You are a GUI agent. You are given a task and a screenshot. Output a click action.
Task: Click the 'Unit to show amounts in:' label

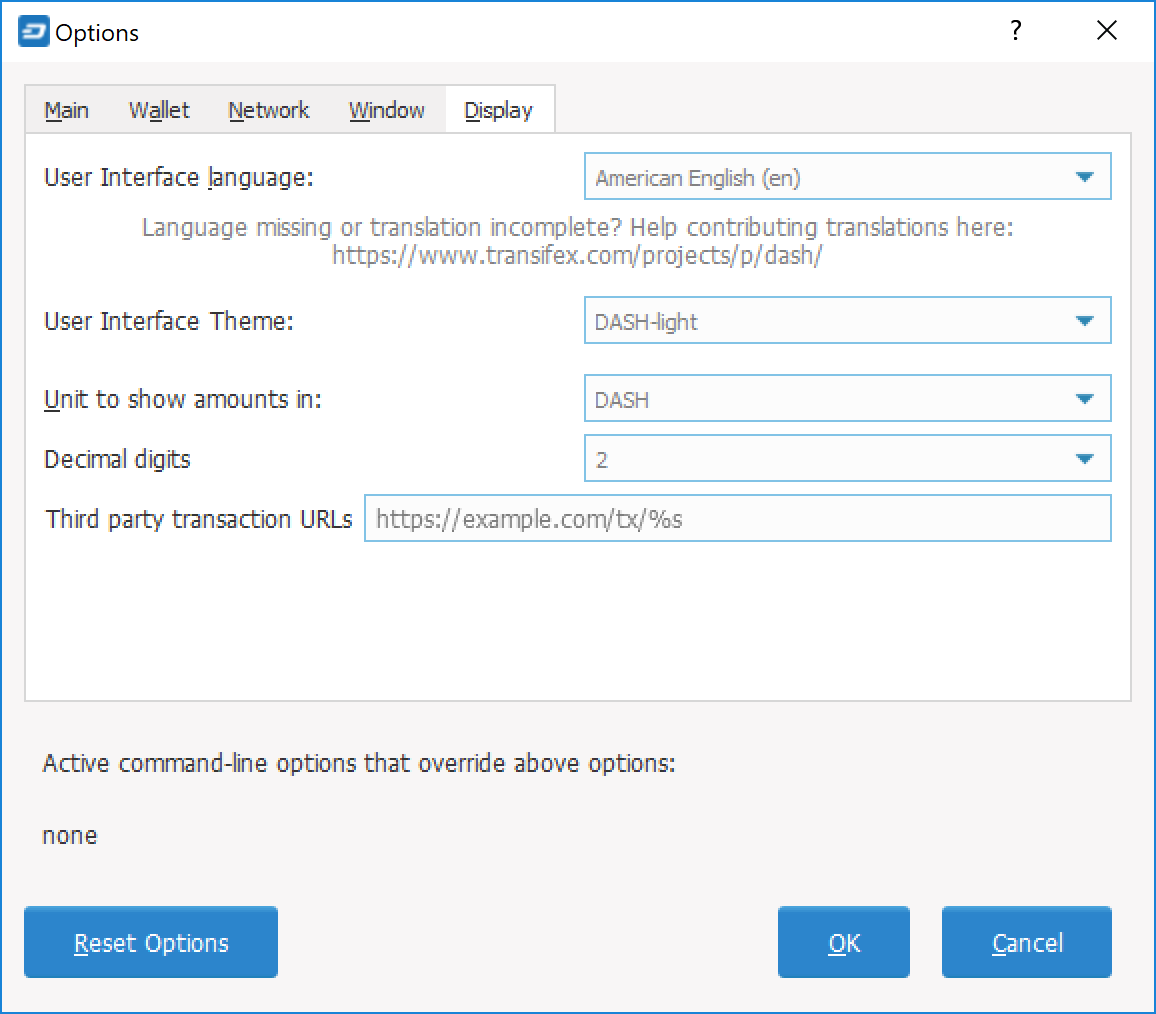[x=183, y=400]
